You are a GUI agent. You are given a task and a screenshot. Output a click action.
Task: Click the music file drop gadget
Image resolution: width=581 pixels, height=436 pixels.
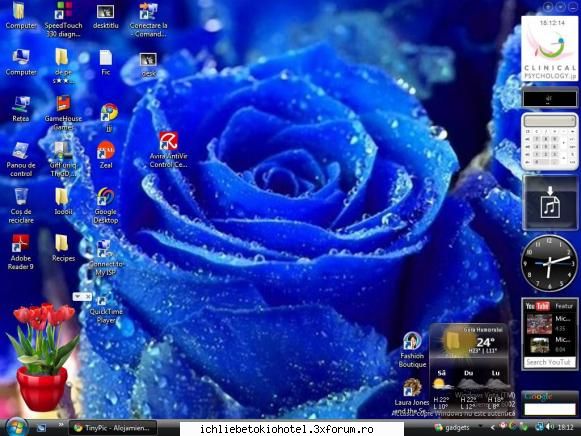(550, 203)
